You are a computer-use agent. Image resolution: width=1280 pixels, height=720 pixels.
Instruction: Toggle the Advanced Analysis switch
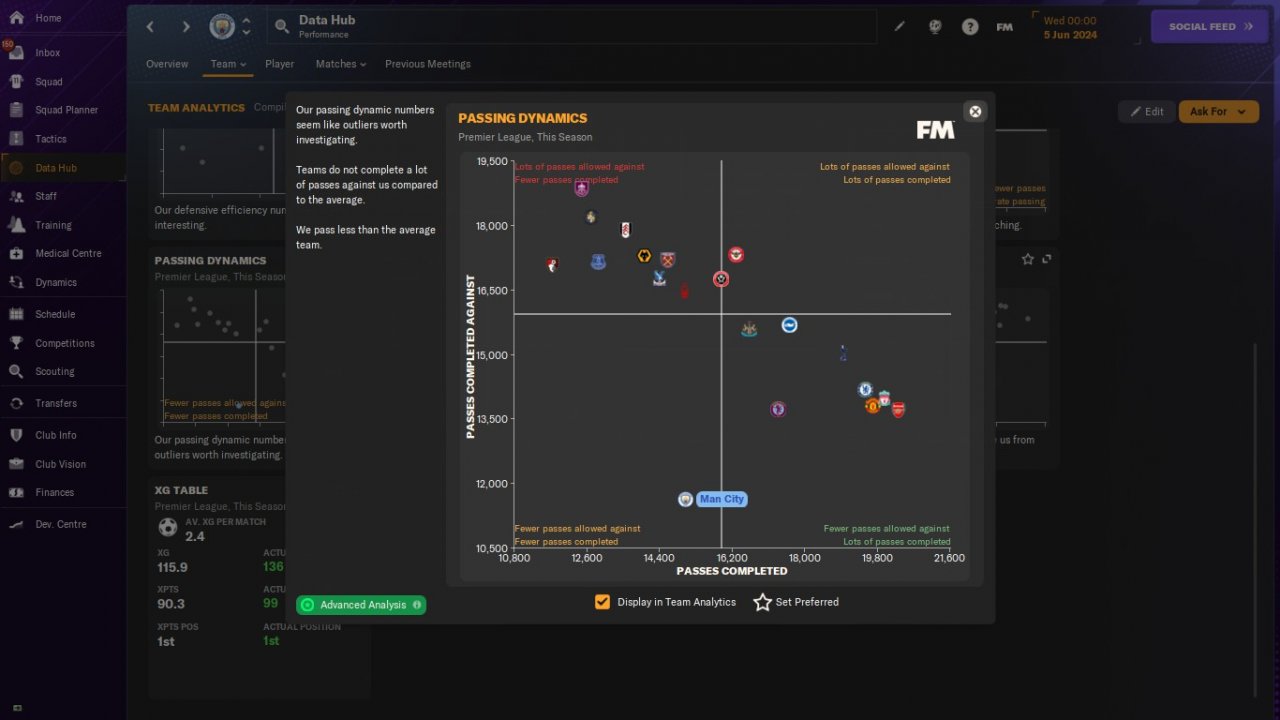361,605
